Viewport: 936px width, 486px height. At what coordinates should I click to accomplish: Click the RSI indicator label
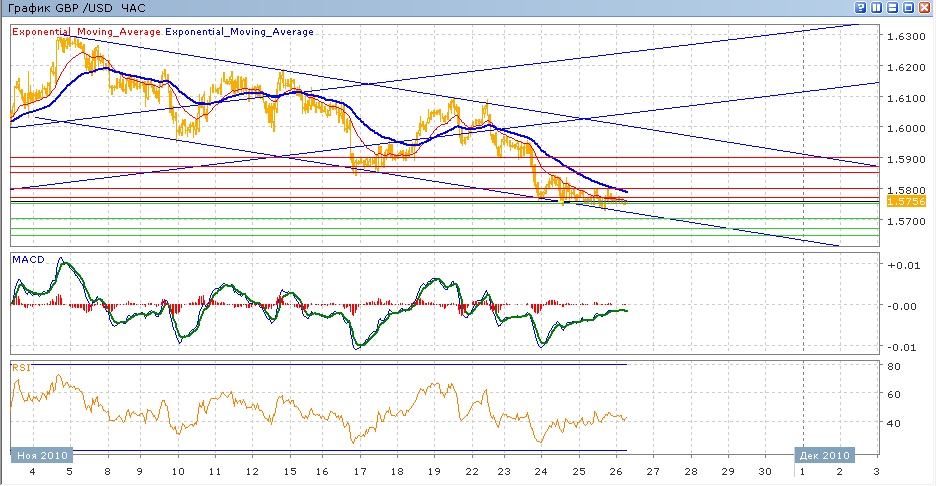click(20, 368)
